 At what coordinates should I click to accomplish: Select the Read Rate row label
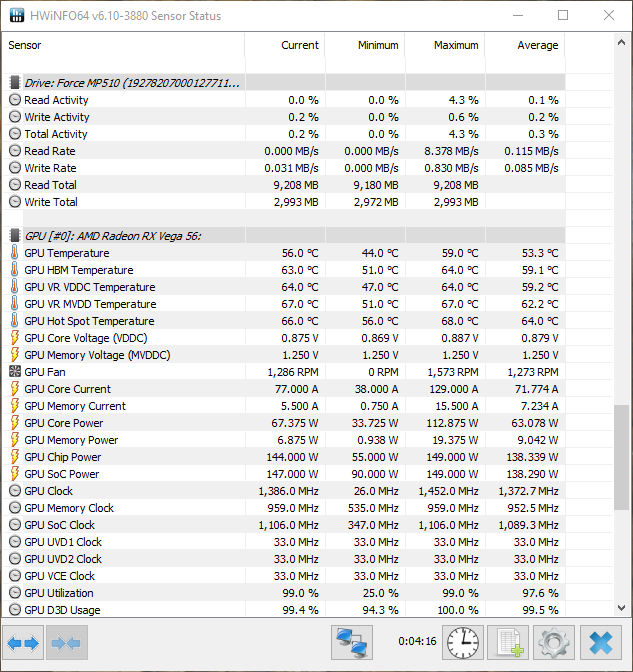point(50,151)
